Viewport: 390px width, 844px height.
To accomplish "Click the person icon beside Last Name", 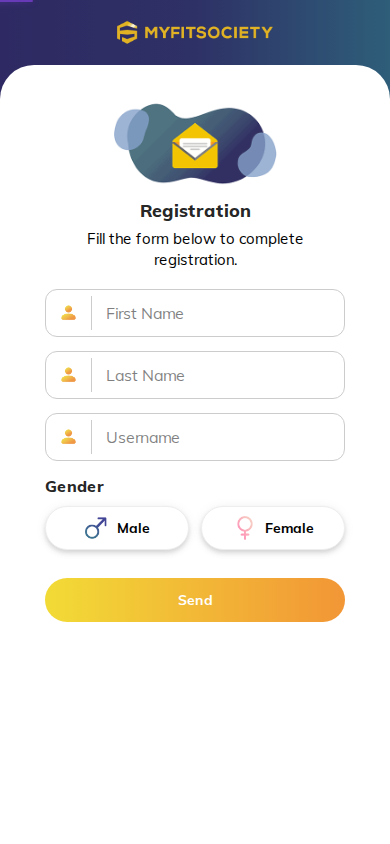I will 68,375.
